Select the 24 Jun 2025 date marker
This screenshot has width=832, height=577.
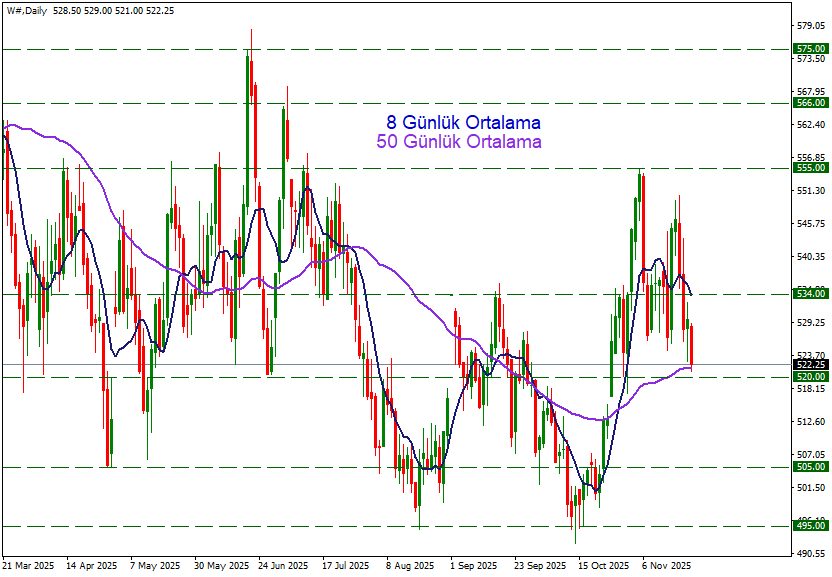pyautogui.click(x=283, y=566)
